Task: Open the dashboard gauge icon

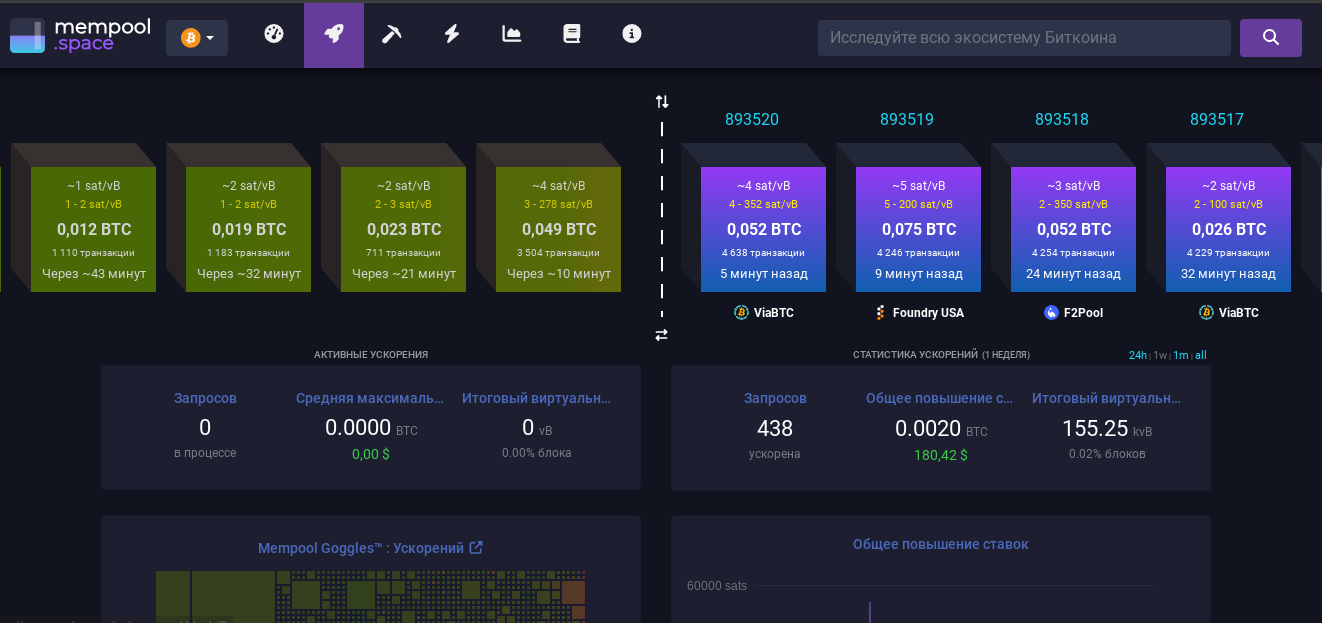Action: tap(274, 34)
